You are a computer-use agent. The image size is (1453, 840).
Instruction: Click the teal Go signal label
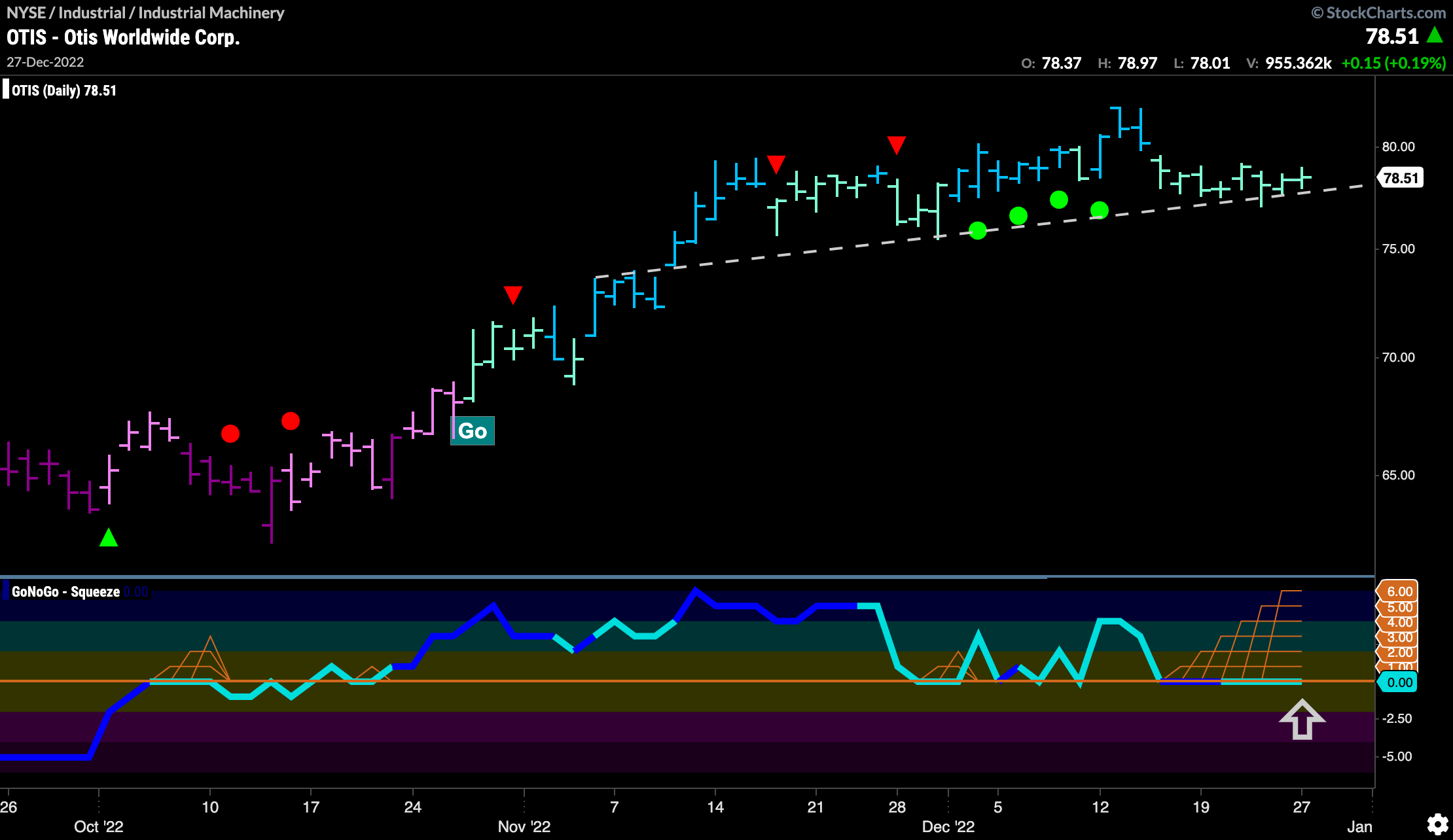(x=473, y=431)
